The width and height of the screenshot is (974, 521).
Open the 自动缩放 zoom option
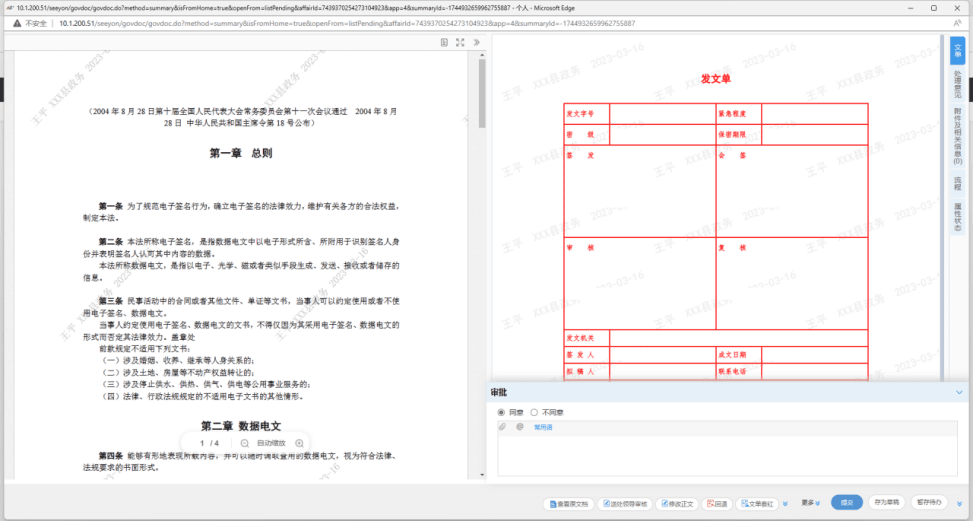(271, 443)
